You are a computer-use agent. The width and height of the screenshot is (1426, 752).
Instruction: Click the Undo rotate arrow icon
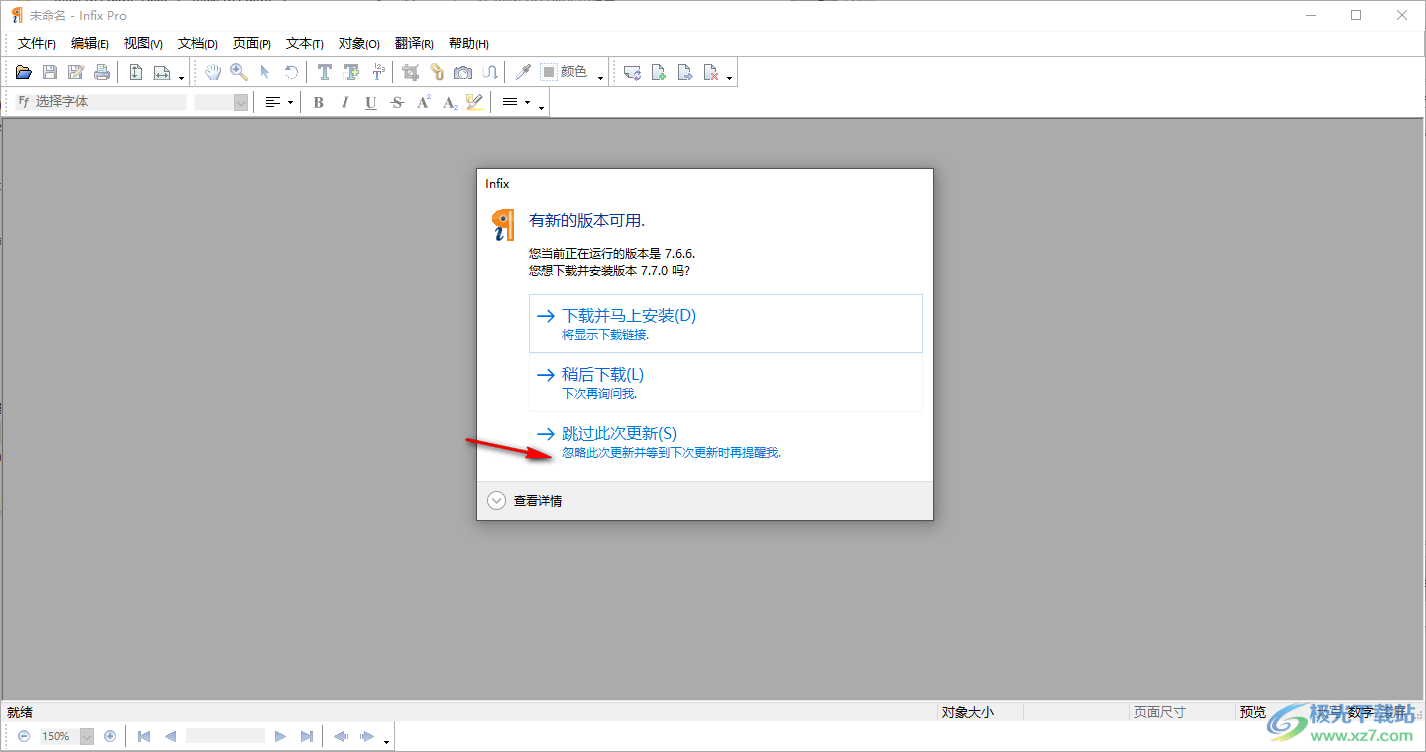[x=291, y=72]
